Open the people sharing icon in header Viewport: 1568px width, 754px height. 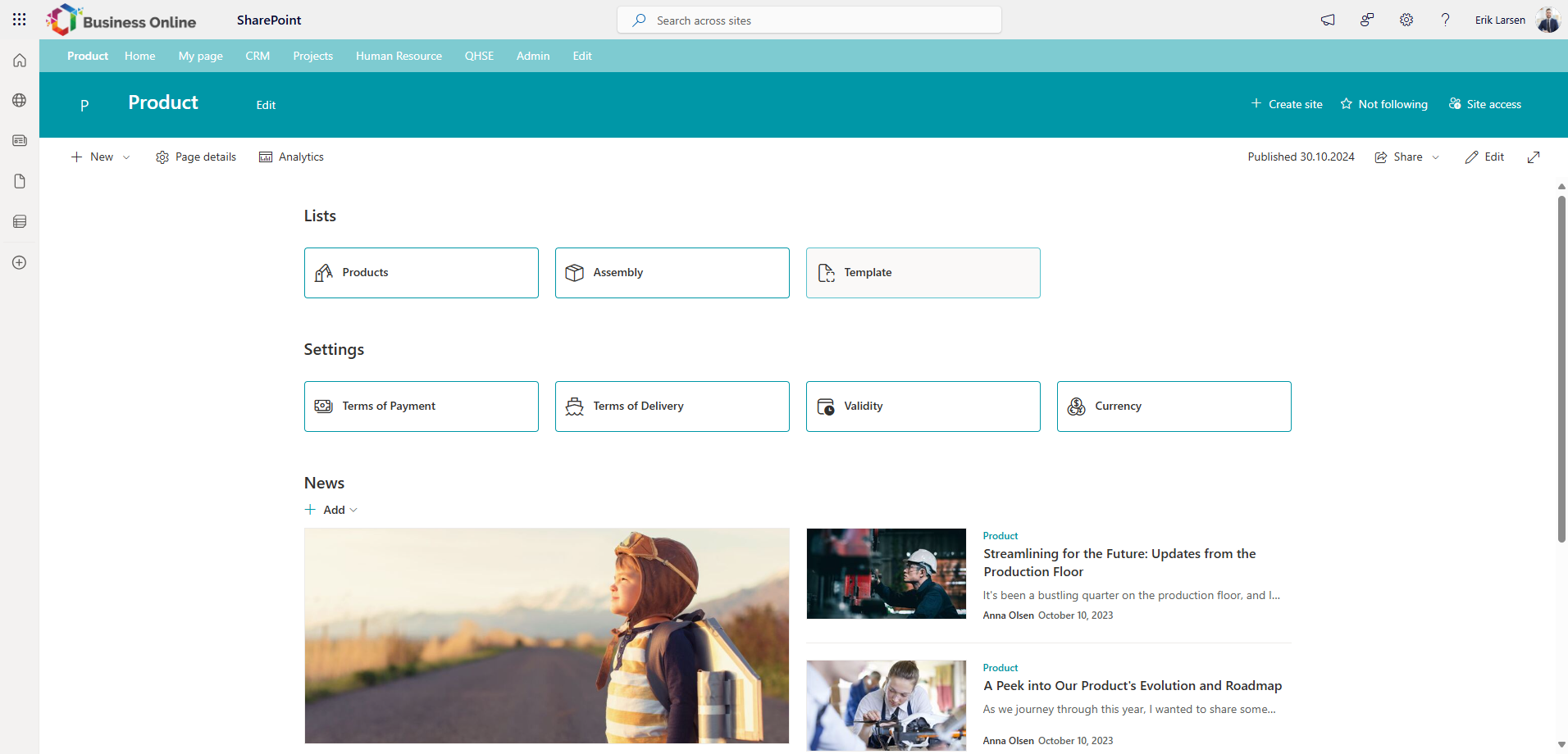pos(1367,20)
